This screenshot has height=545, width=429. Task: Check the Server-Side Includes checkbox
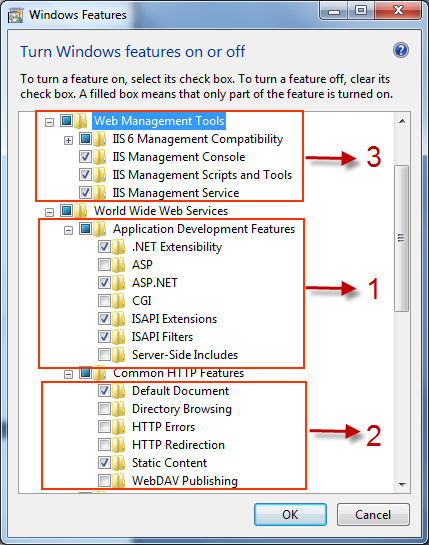pyautogui.click(x=104, y=355)
